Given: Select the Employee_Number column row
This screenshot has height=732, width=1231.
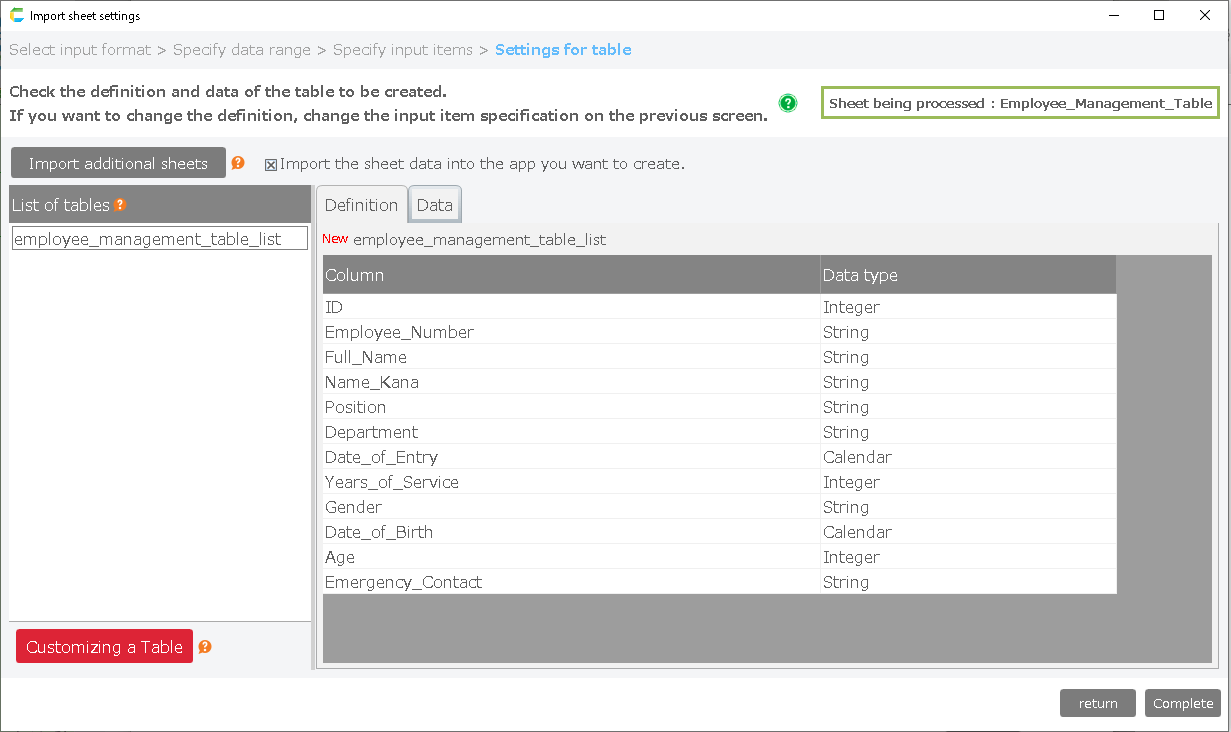Looking at the screenshot, I should tap(399, 332).
